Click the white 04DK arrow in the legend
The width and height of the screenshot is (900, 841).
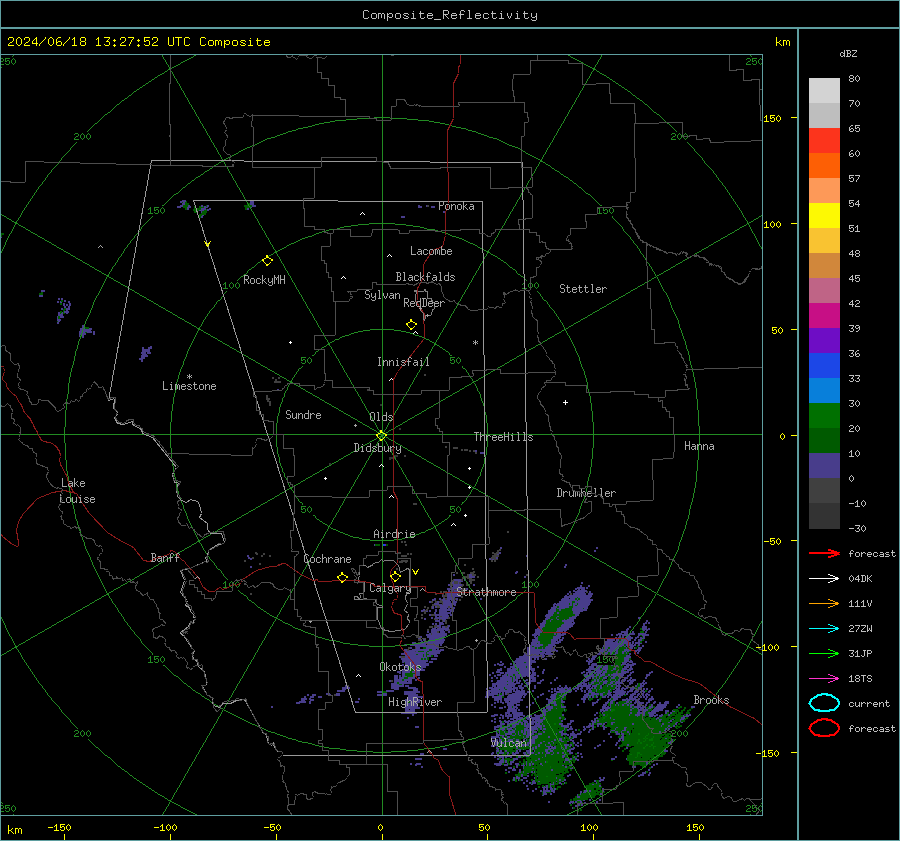[x=824, y=578]
